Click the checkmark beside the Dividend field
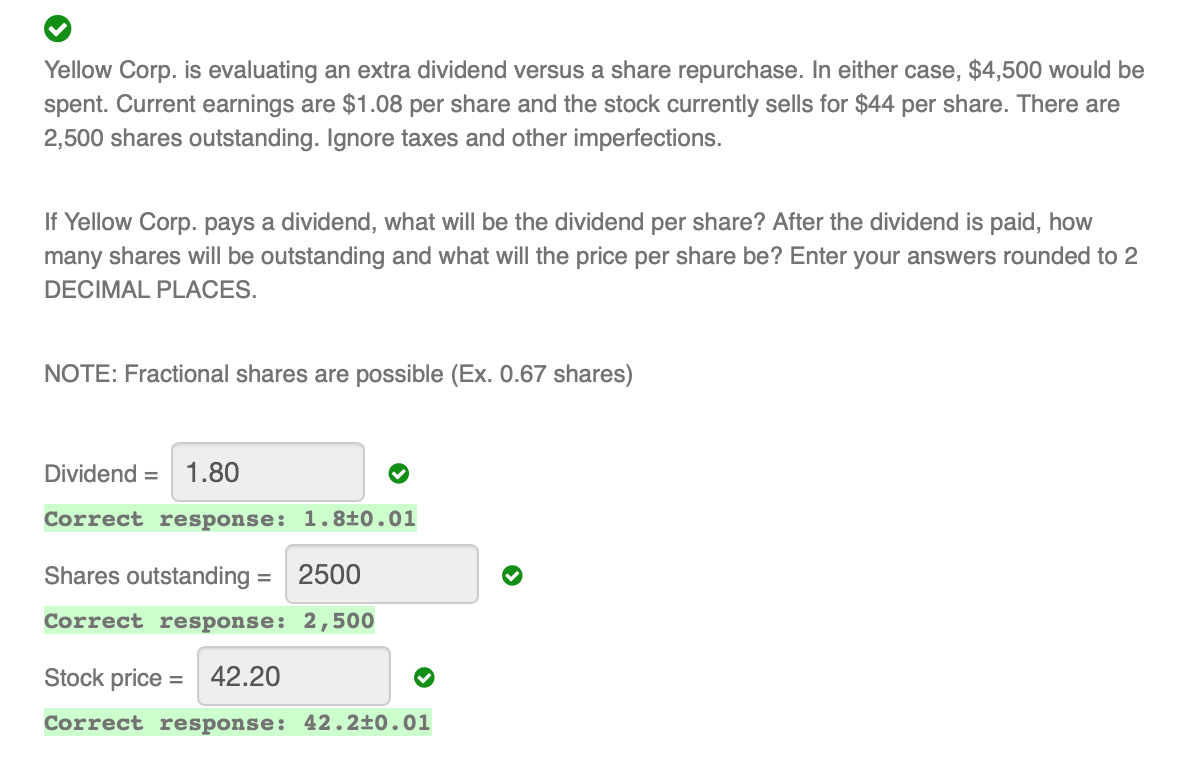1180x782 pixels. point(398,473)
